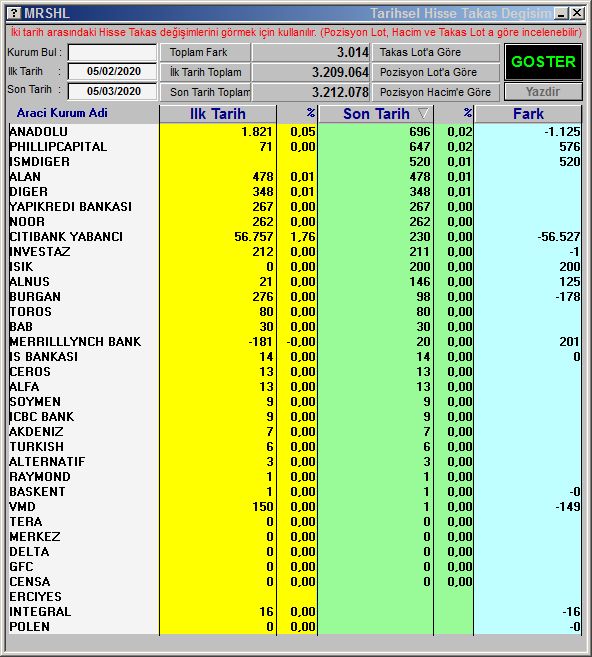Select the YAPIKREDI BANKASI row
This screenshot has height=657, width=592.
pyautogui.click(x=295, y=207)
